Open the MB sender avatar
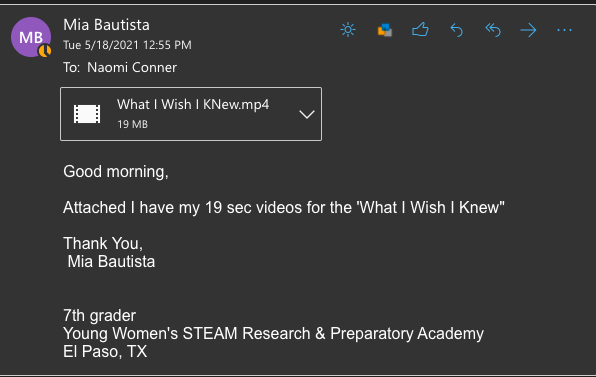 coord(31,37)
